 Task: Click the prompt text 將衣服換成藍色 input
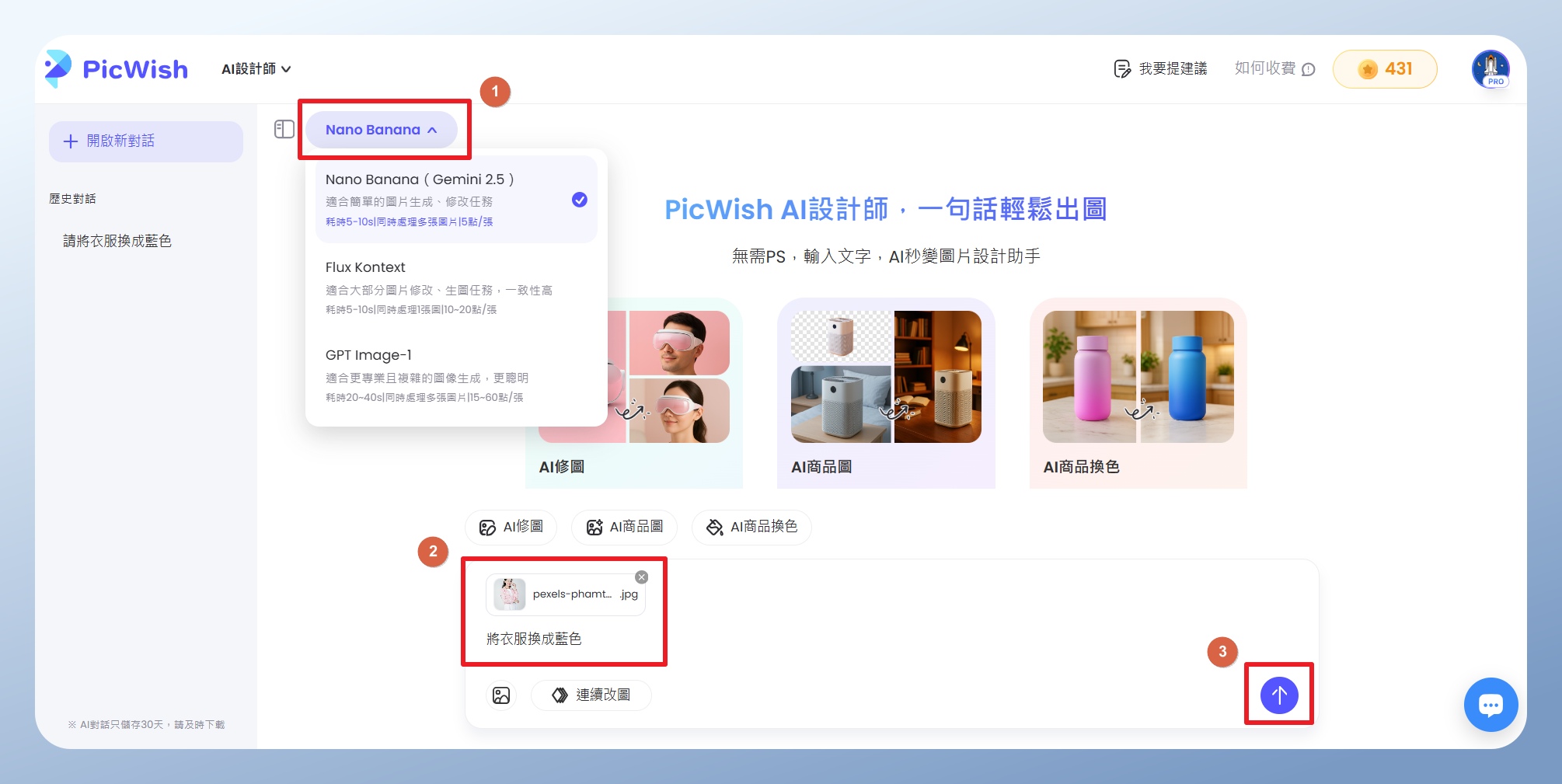[x=534, y=639]
